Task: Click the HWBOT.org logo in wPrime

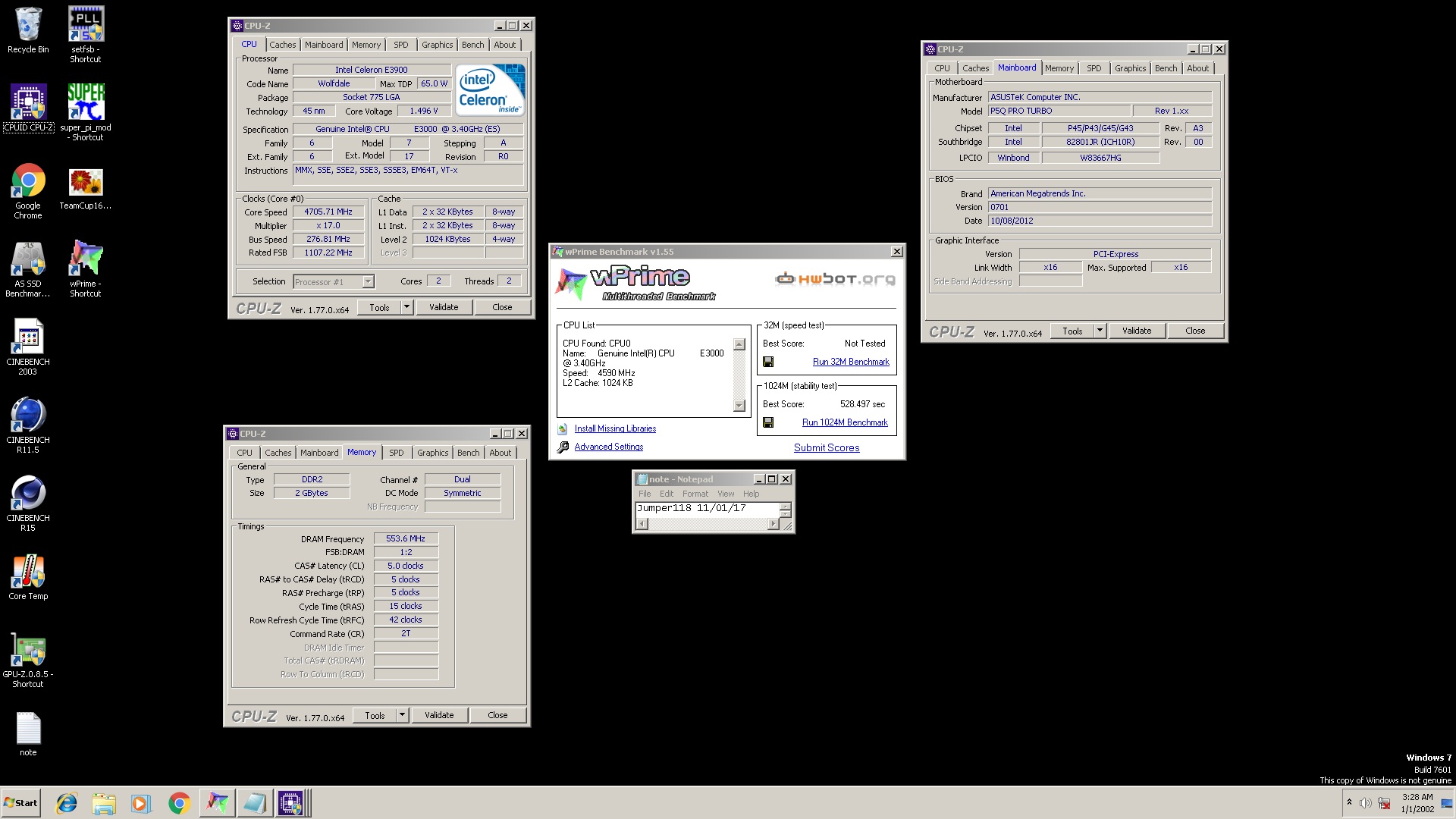Action: tap(835, 279)
